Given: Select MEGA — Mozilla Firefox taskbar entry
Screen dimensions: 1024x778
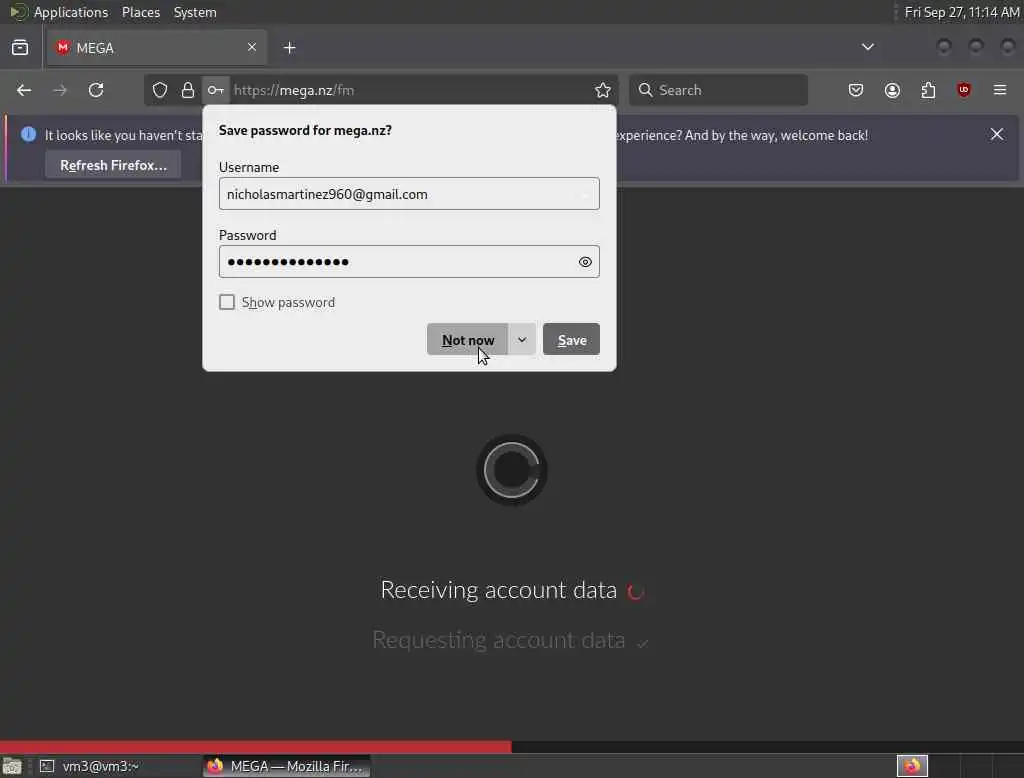Looking at the screenshot, I should coord(286,766).
